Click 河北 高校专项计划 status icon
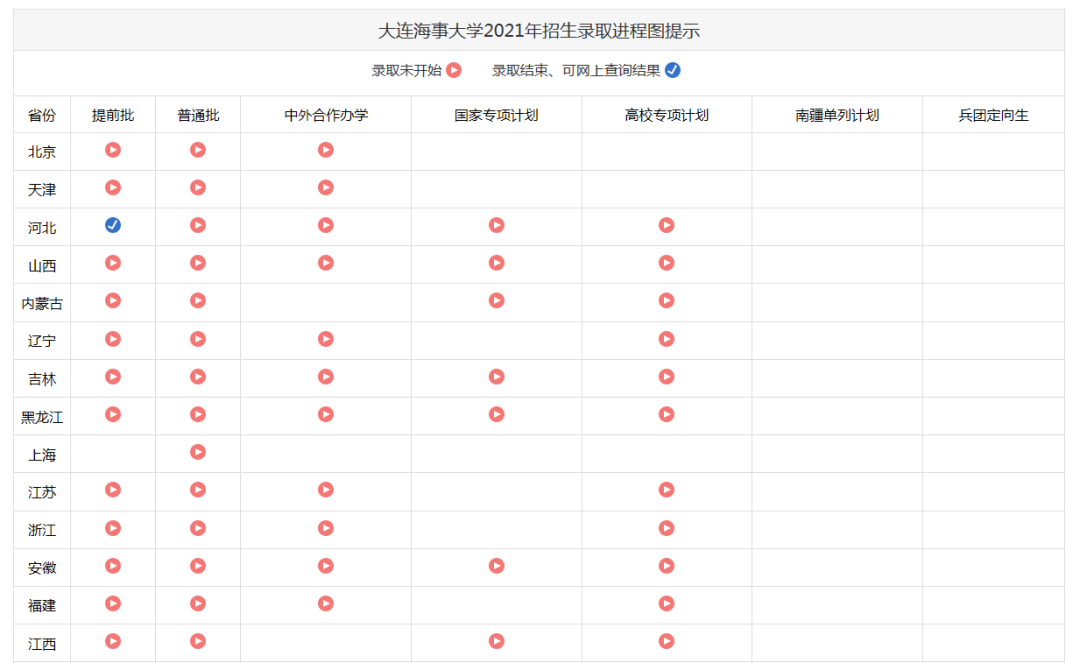1080x663 pixels. tap(666, 225)
